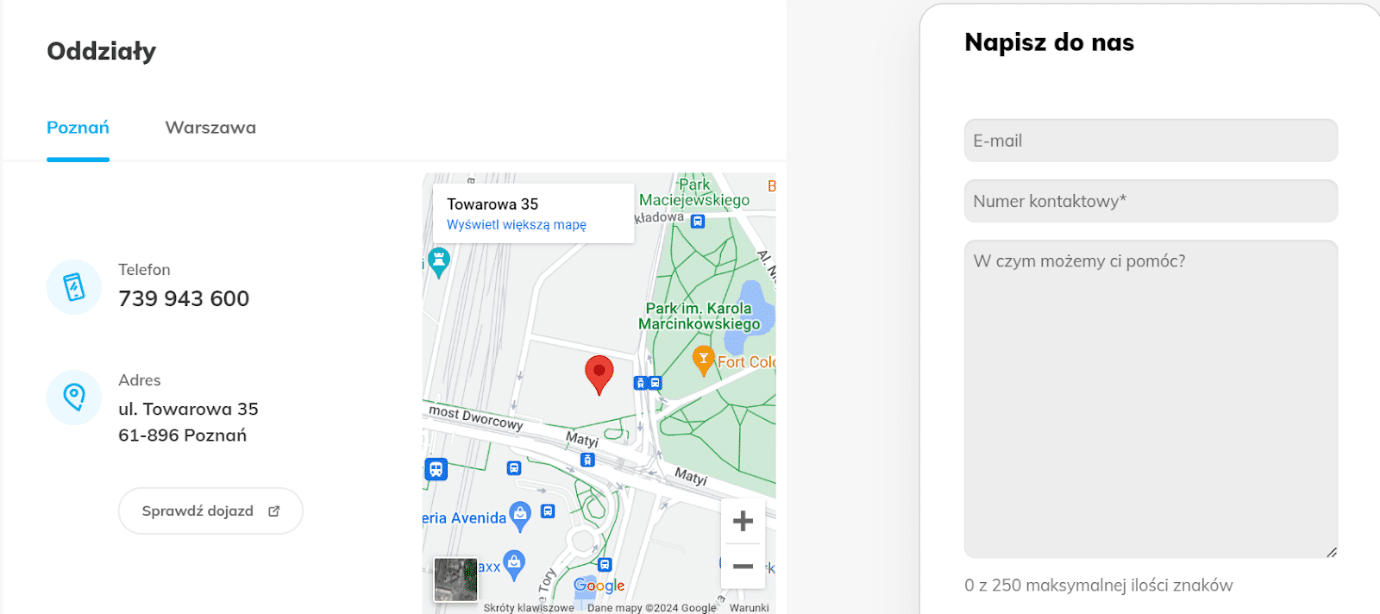Click the teal monument marker on map

tap(437, 262)
